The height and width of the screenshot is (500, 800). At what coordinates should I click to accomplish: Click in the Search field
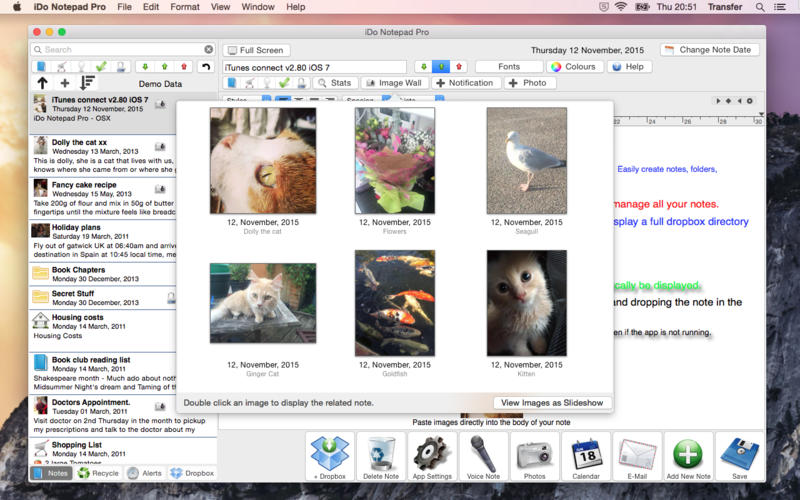(122, 49)
